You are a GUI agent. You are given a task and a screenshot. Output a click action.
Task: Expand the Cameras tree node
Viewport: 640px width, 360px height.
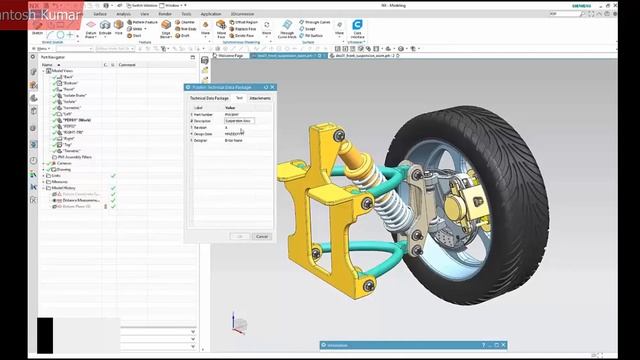tap(44, 163)
